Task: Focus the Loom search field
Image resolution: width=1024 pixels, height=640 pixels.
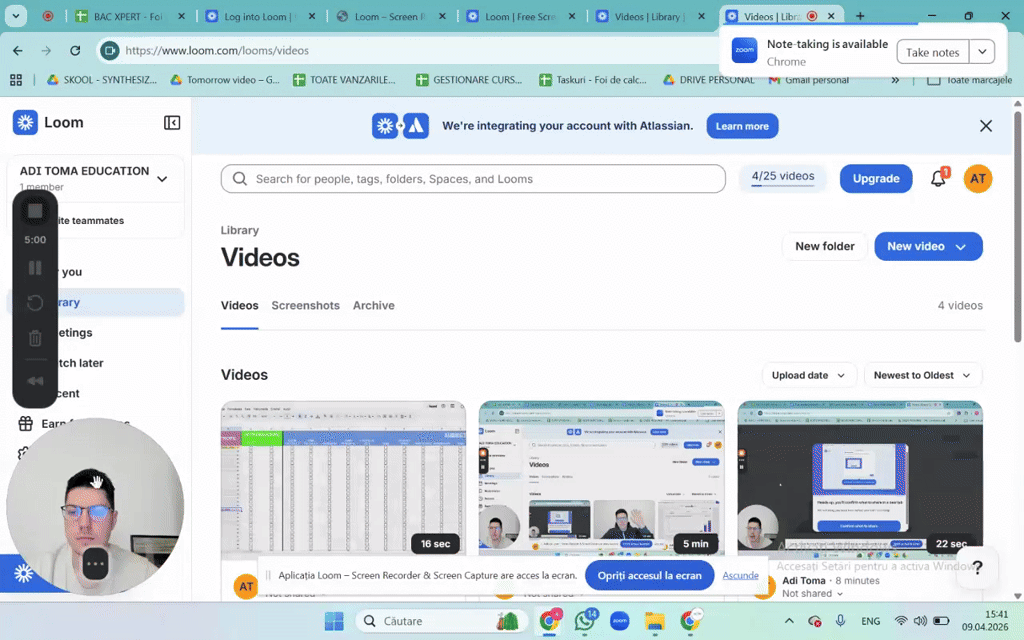Action: tap(473, 178)
